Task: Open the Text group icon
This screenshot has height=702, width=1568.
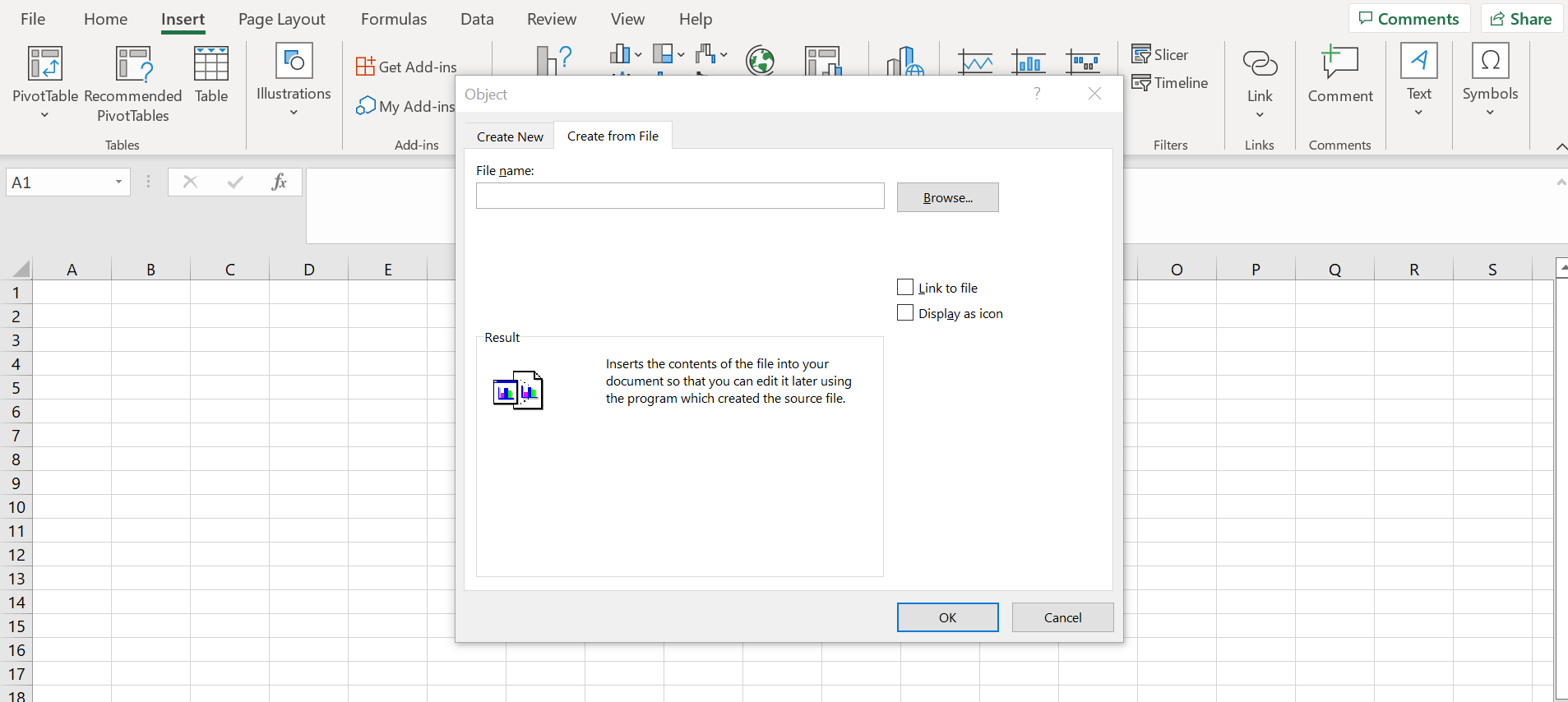Action: [x=1419, y=61]
